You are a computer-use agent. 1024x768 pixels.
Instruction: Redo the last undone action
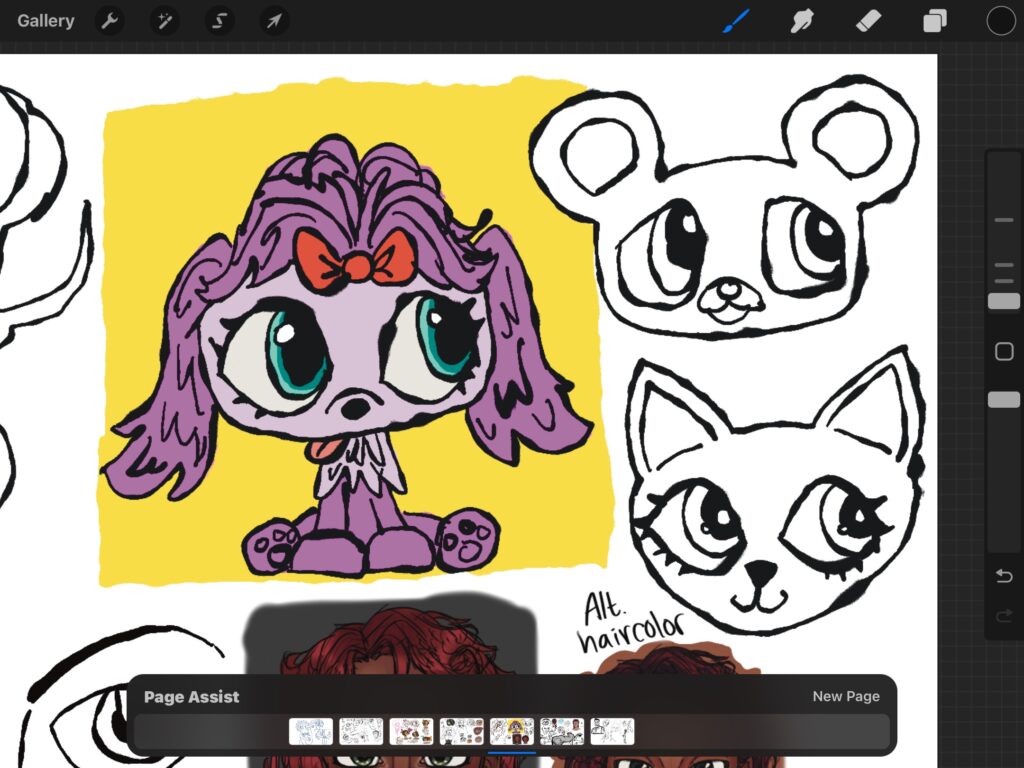coord(1004,616)
